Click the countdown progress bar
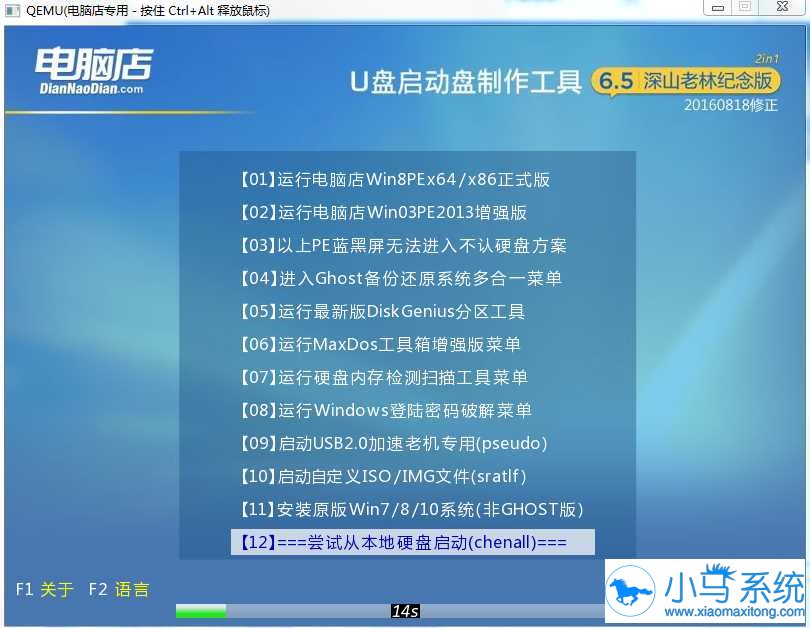Viewport: 810px width, 628px height. [390, 611]
